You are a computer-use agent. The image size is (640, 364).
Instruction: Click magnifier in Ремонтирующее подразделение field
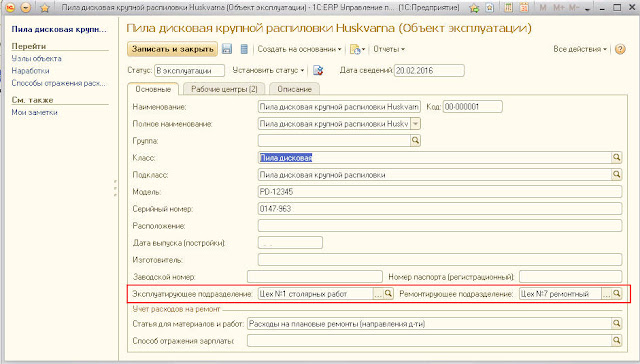click(616, 294)
